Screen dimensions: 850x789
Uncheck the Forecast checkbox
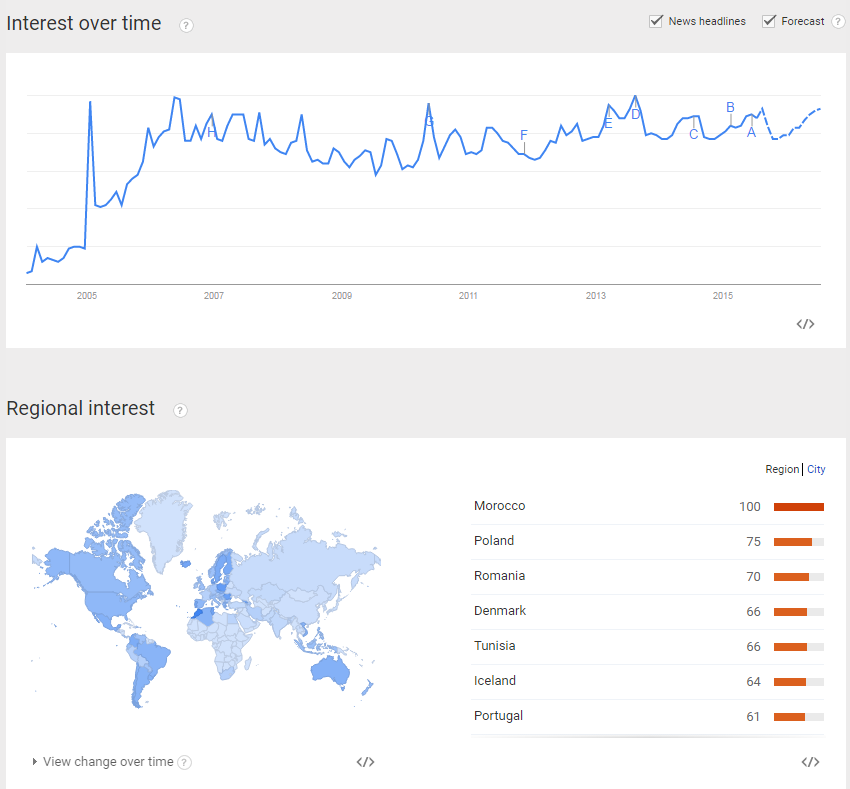pyautogui.click(x=769, y=21)
